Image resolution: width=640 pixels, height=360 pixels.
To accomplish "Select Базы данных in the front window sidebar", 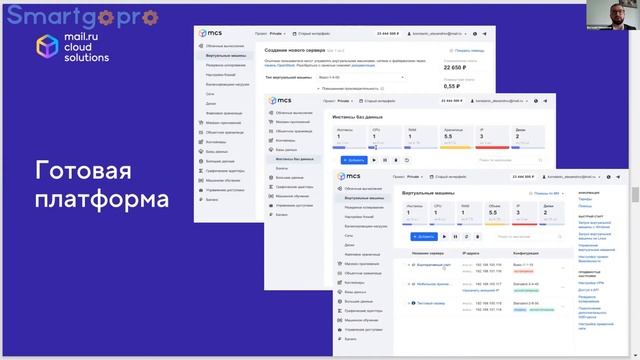I will click(x=355, y=292).
